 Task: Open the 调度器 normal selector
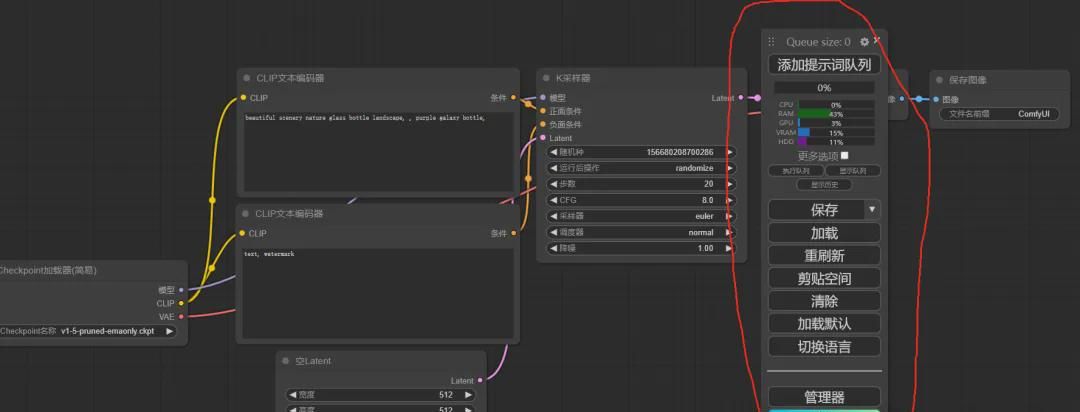[x=641, y=232]
